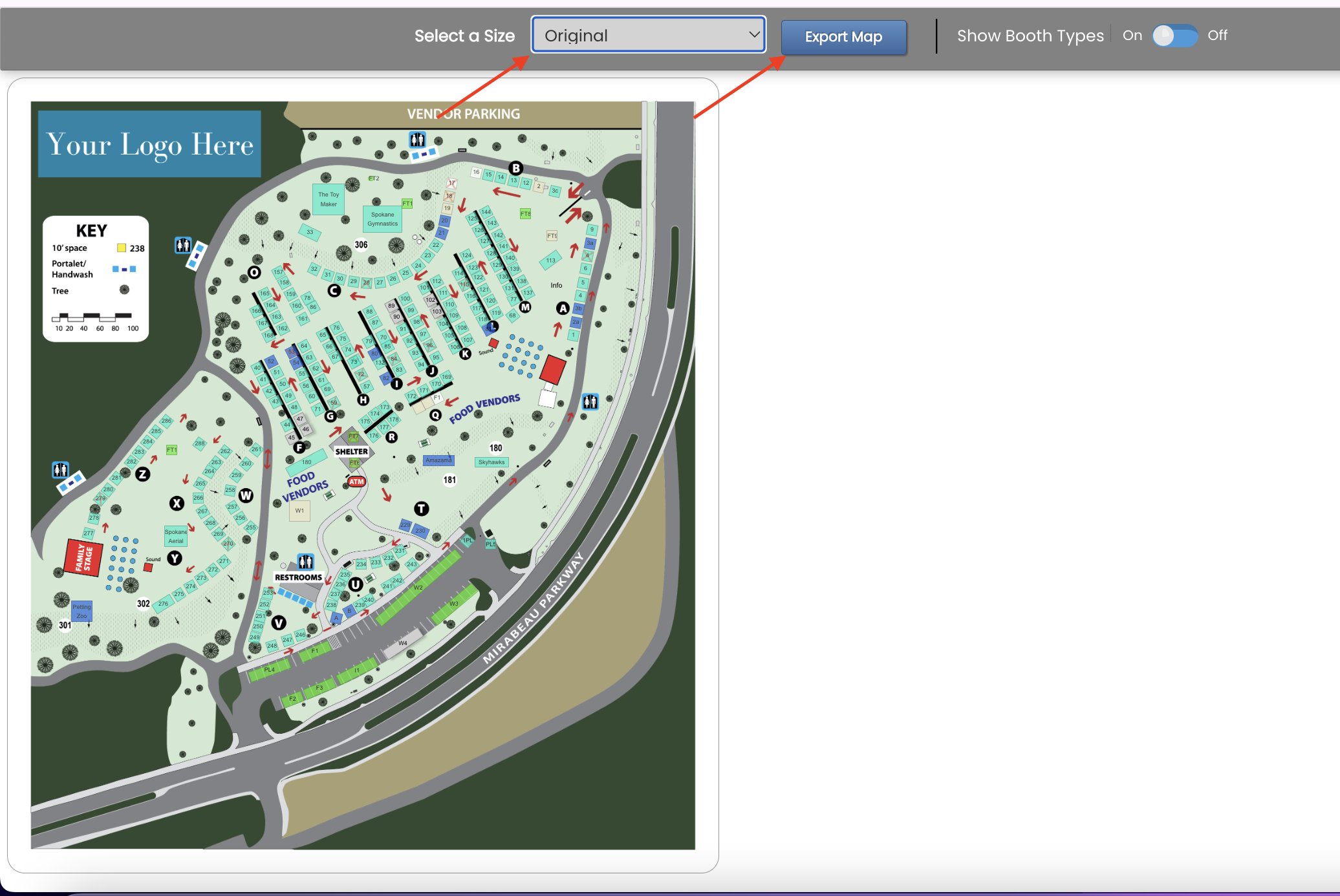Click section marker O on map
This screenshot has width=1340, height=896.
pos(254,272)
